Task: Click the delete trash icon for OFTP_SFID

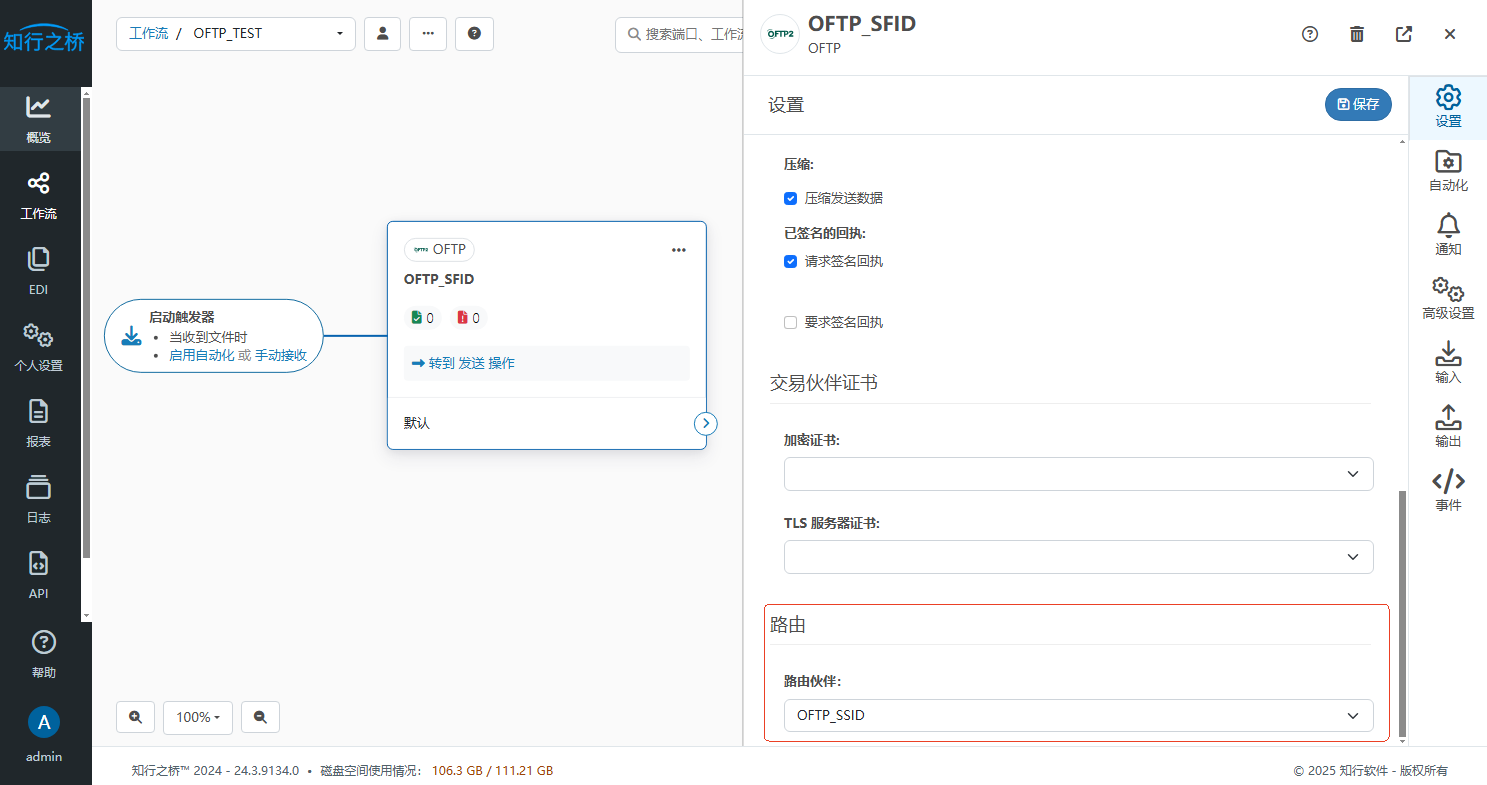Action: coord(1356,33)
